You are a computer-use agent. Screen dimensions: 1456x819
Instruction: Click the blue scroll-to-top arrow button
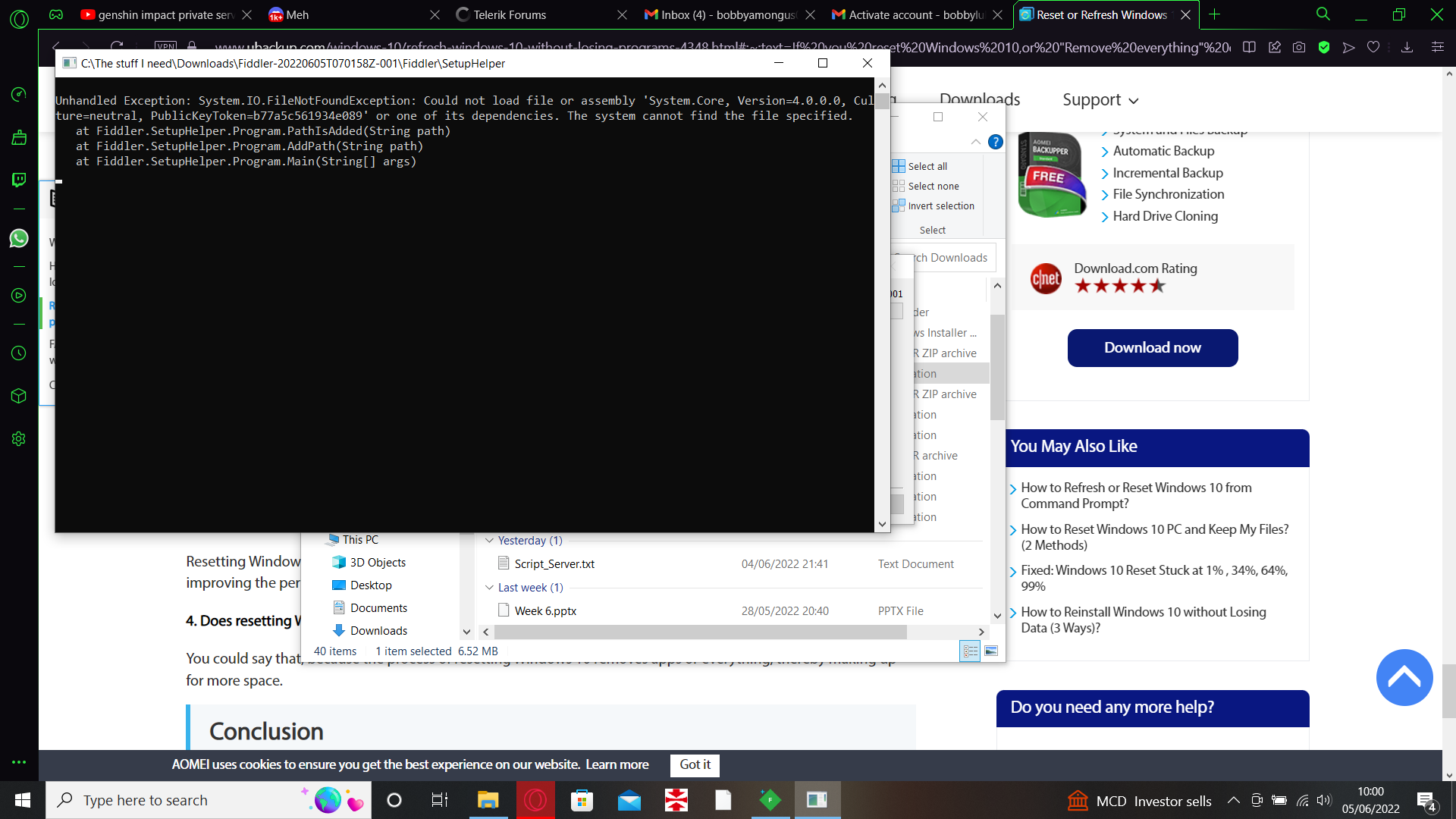pyautogui.click(x=1404, y=677)
